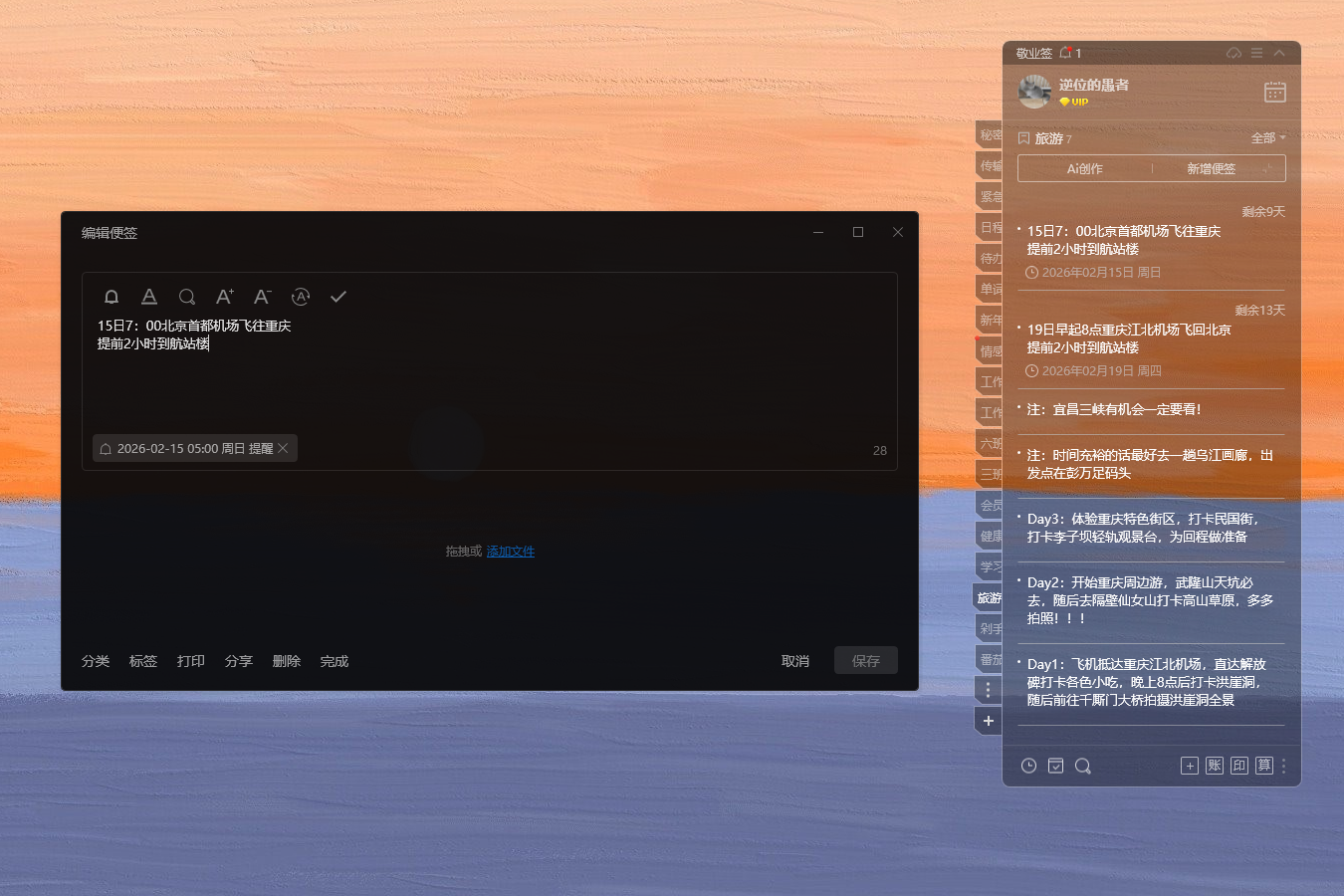Click the cloud sync icon in panel header
Image resolution: width=1344 pixels, height=896 pixels.
pos(1233,53)
